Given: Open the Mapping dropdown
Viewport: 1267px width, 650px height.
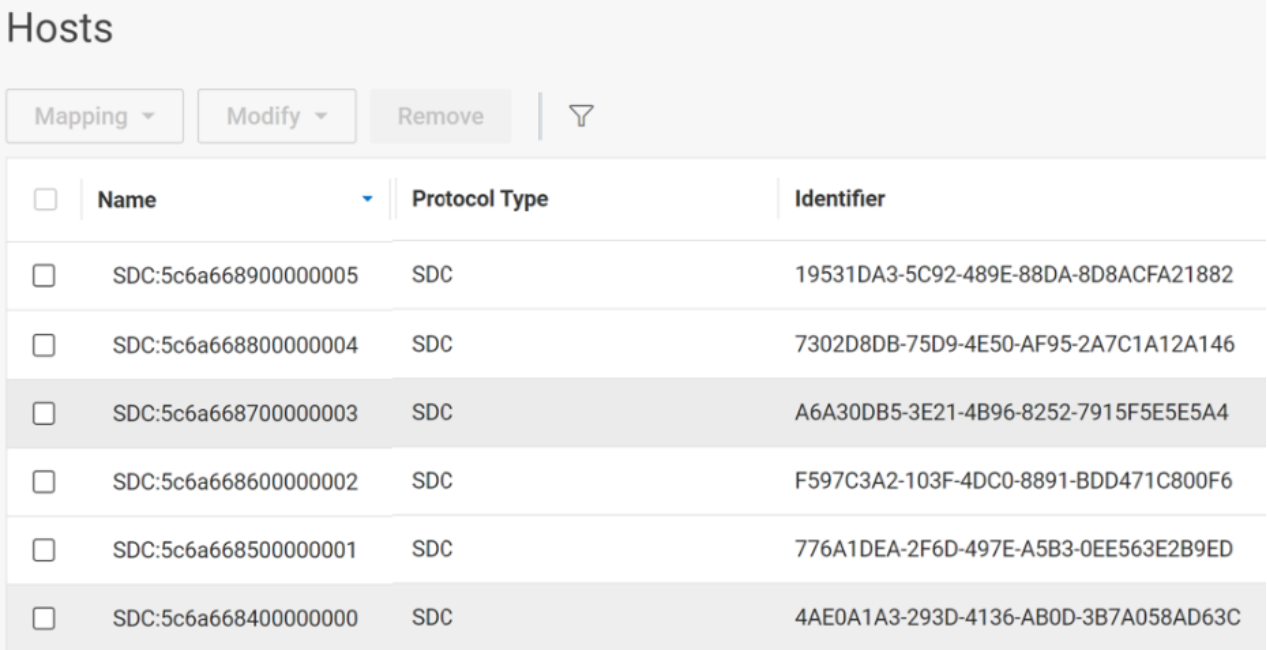Looking at the screenshot, I should click(94, 116).
